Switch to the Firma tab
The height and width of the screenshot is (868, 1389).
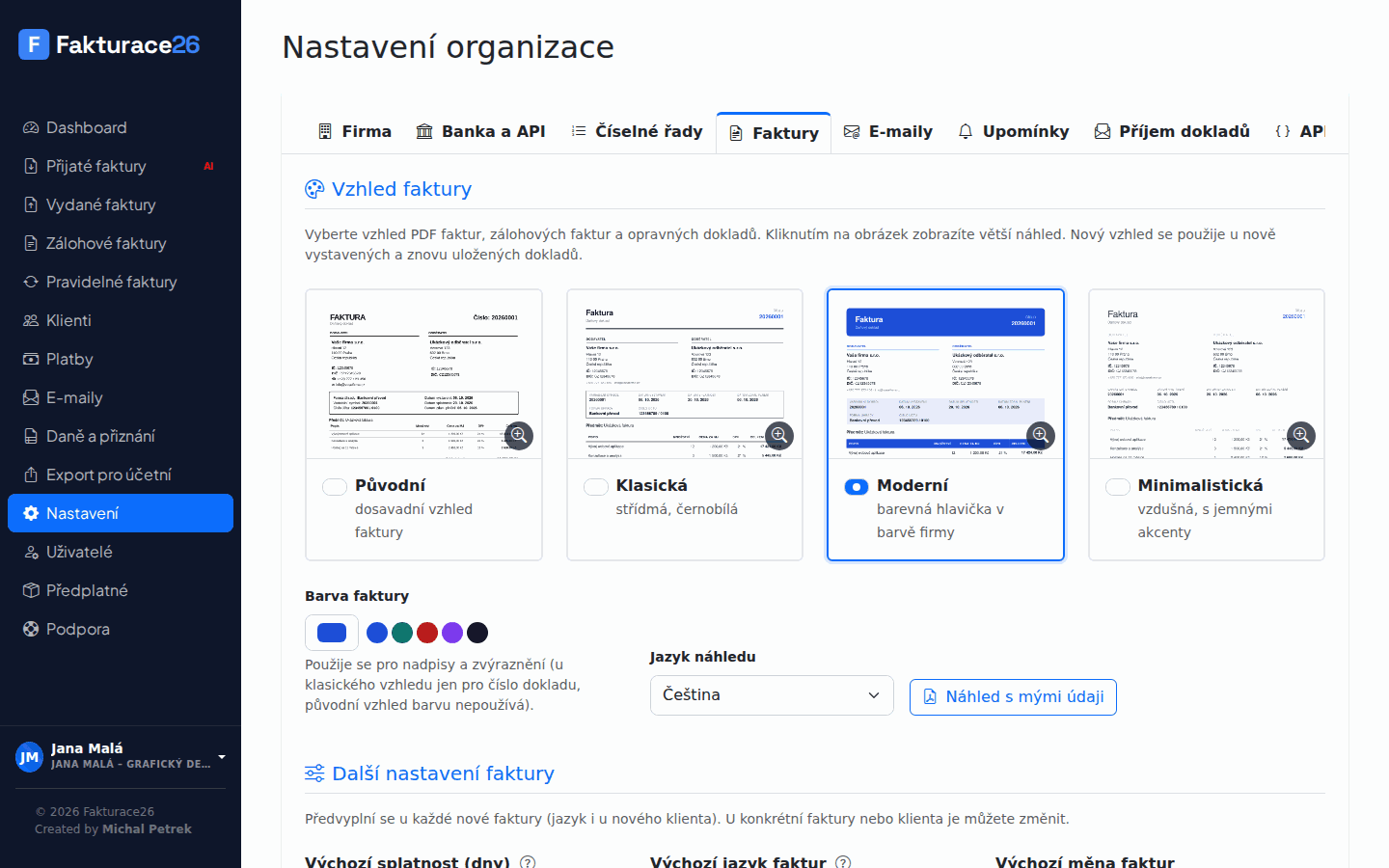(354, 132)
